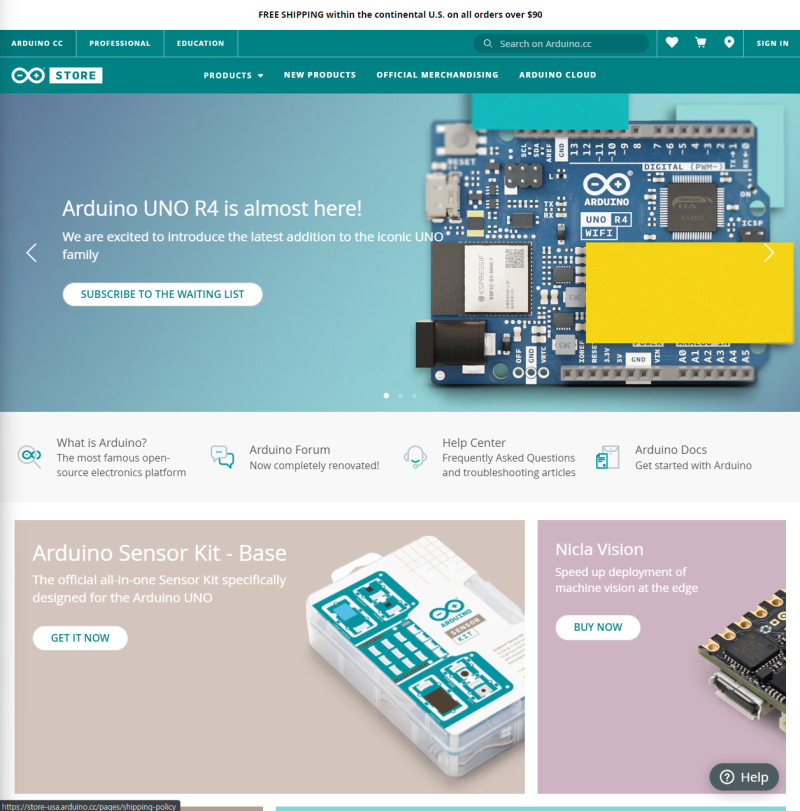The width and height of the screenshot is (800, 811).
Task: Select the second carousel dot
Action: [400, 395]
